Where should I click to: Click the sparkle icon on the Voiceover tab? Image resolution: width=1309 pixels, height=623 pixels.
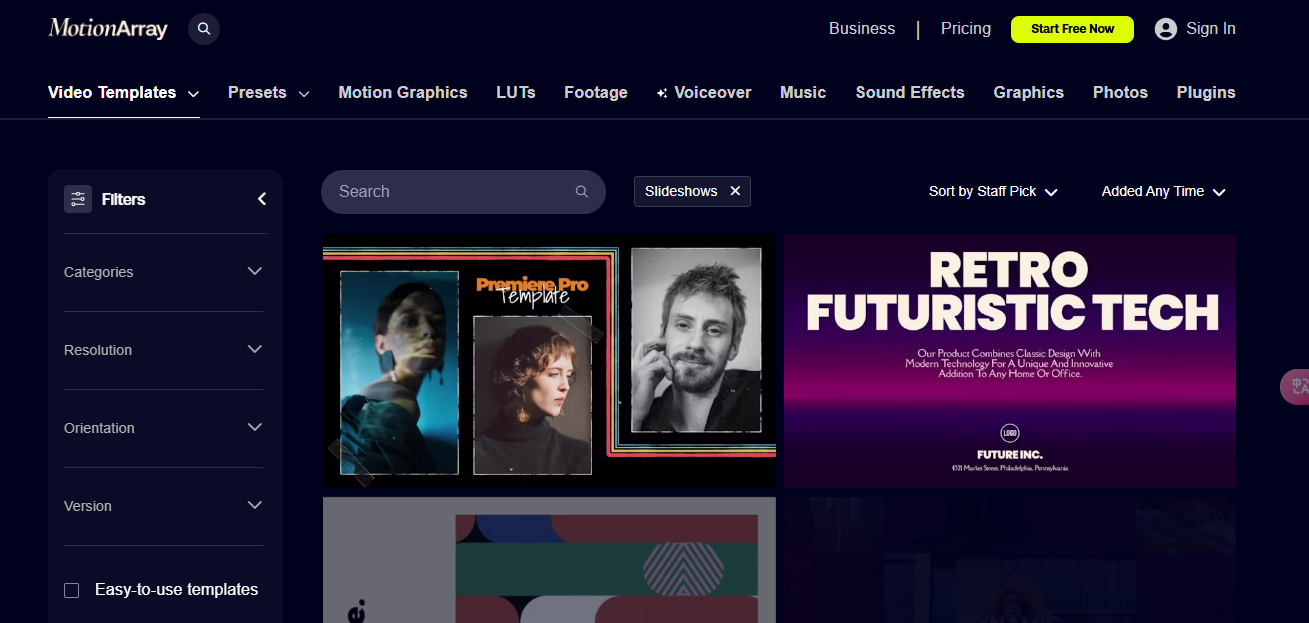coord(660,92)
